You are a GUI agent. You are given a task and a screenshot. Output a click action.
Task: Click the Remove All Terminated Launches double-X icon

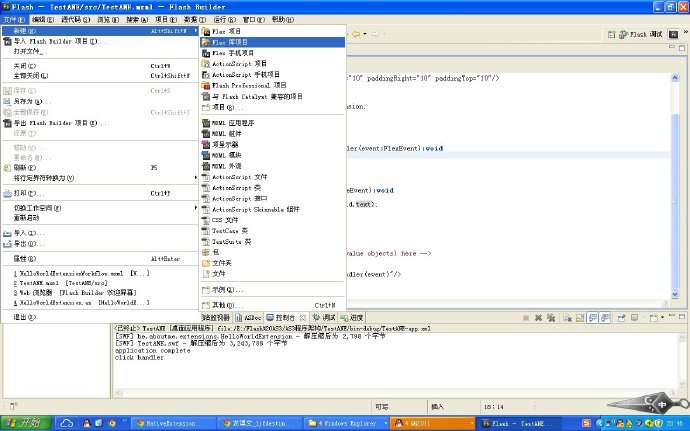click(x=551, y=317)
